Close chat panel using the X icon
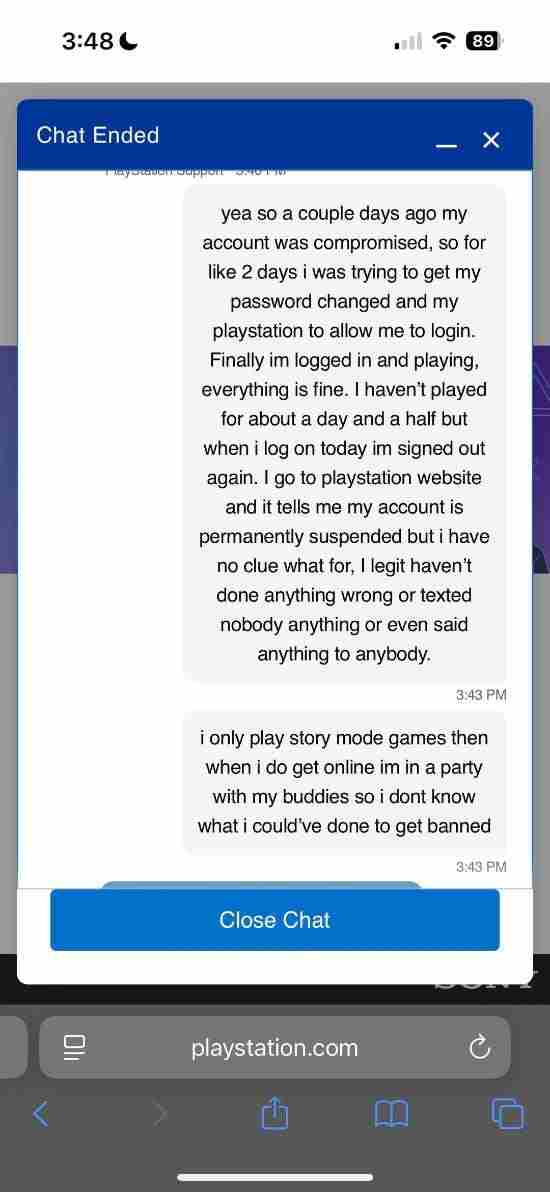Image resolution: width=550 pixels, height=1192 pixels. point(491,140)
